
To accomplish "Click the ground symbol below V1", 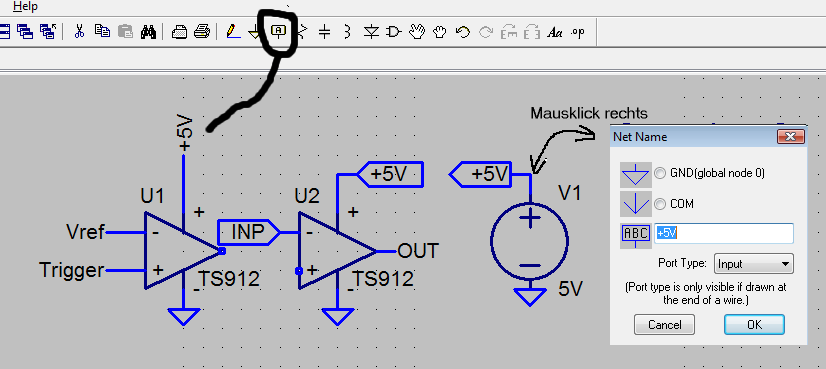I will (x=530, y=297).
